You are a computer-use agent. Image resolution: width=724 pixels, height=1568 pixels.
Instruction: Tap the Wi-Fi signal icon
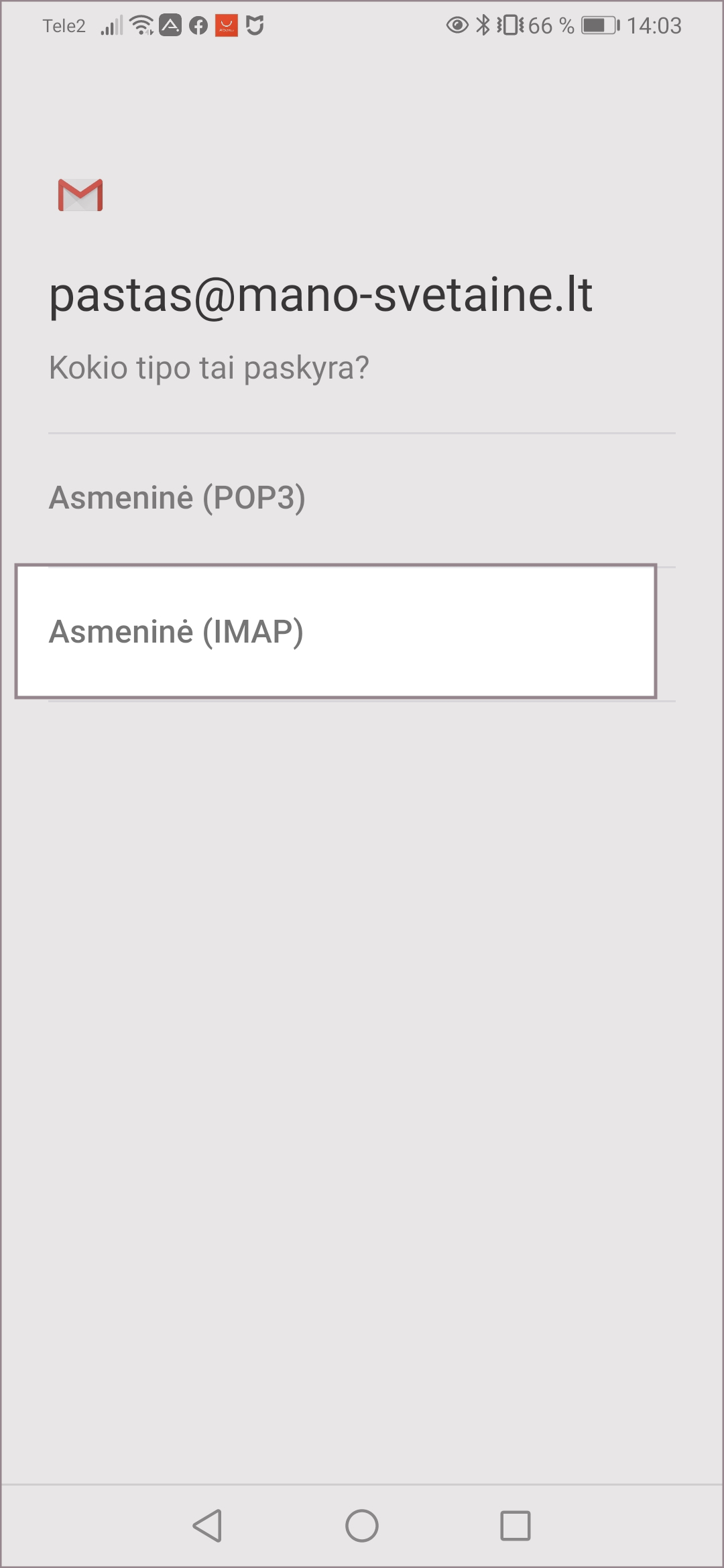tap(142, 25)
